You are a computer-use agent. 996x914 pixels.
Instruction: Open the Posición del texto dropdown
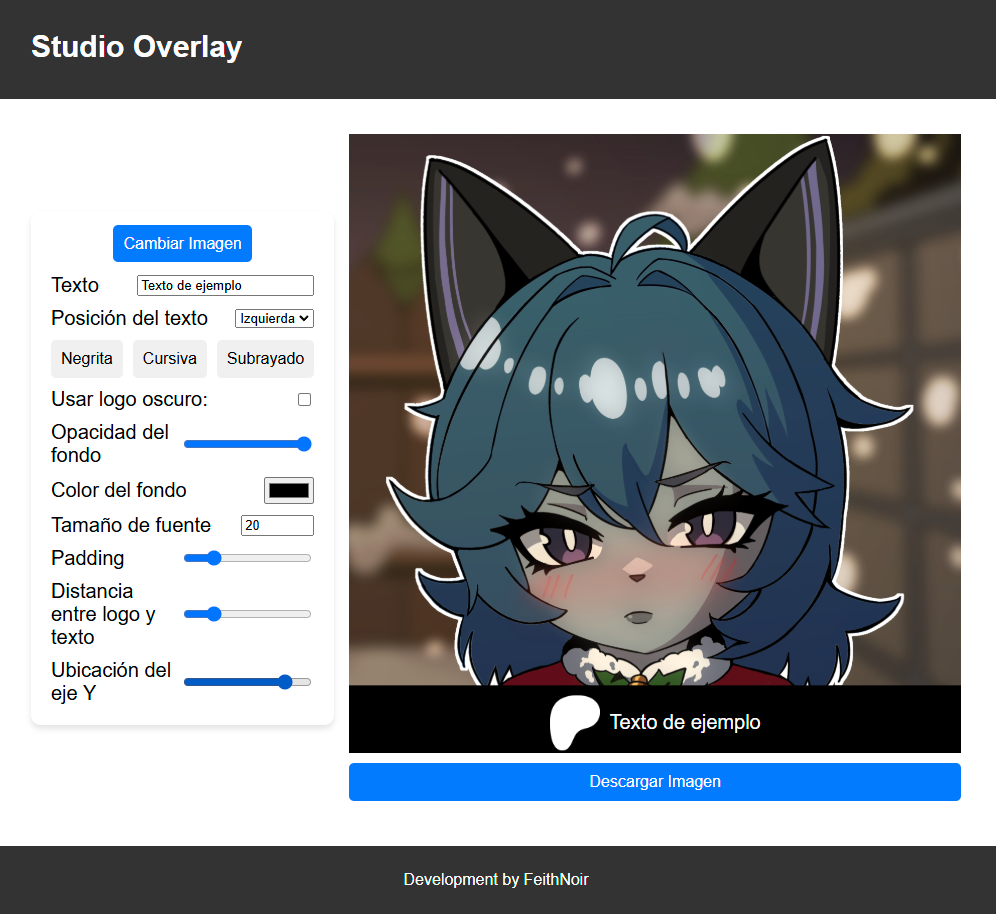(x=274, y=318)
